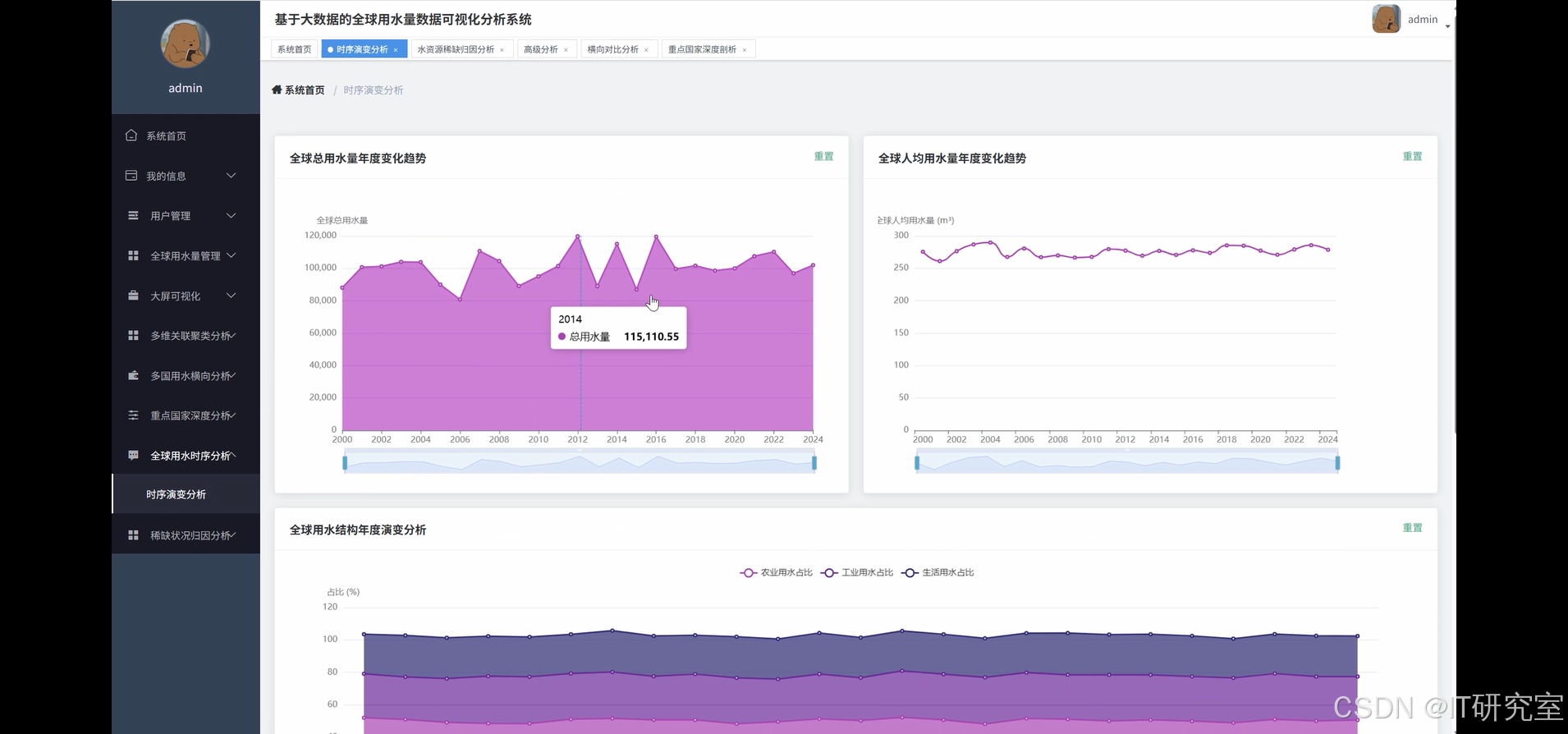Click the 用户管理 list icon
The image size is (1568, 734).
[x=133, y=215]
